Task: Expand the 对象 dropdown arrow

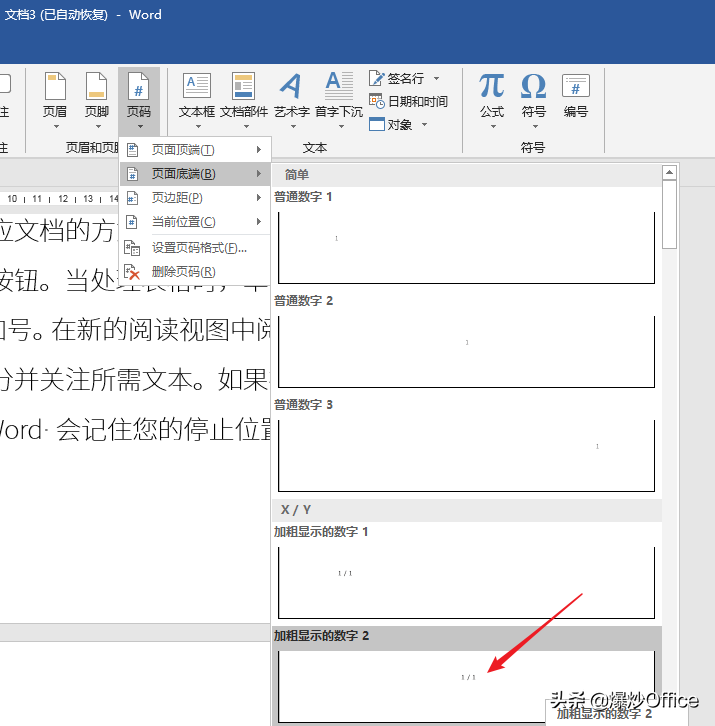Action: pos(424,124)
